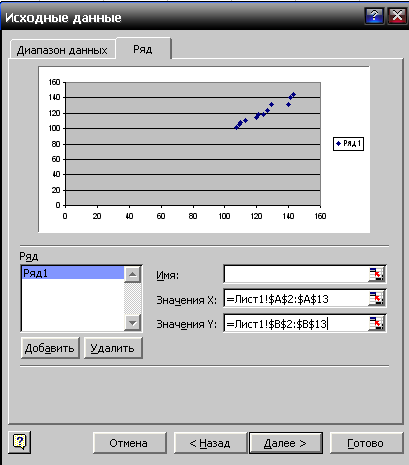The width and height of the screenshot is (409, 465).
Task: Click the Ряд1 legend in chart preview
Action: (348, 144)
